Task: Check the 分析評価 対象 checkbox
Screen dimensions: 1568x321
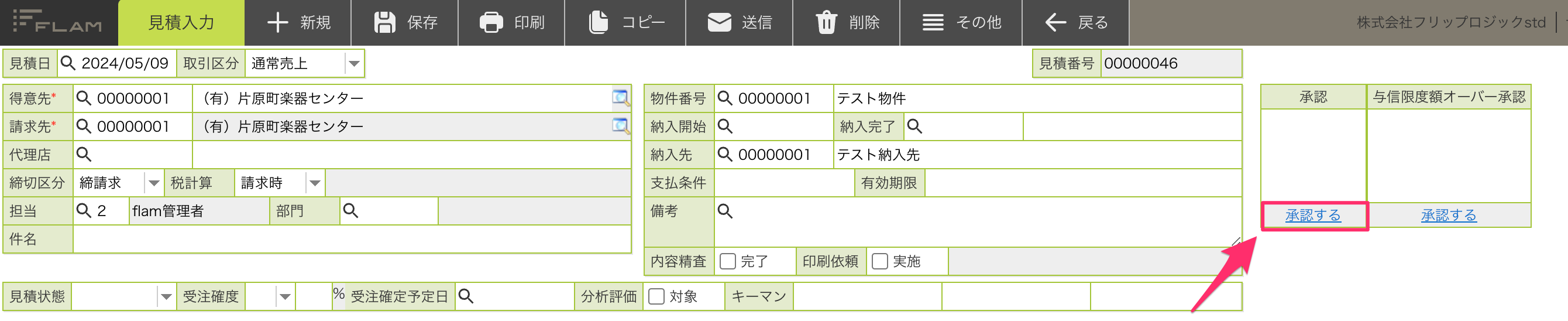Action: (x=656, y=296)
